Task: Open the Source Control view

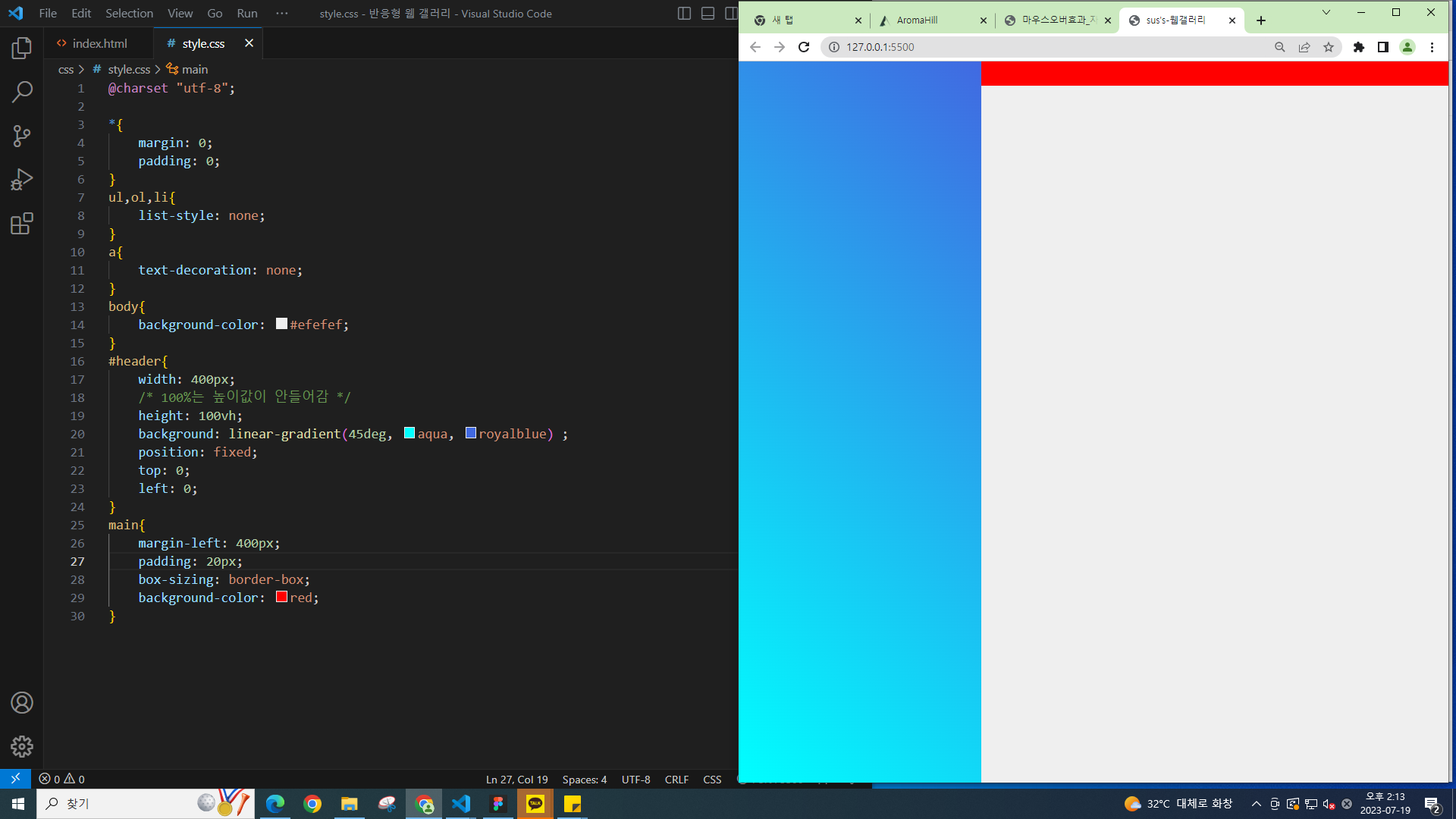Action: pyautogui.click(x=22, y=136)
